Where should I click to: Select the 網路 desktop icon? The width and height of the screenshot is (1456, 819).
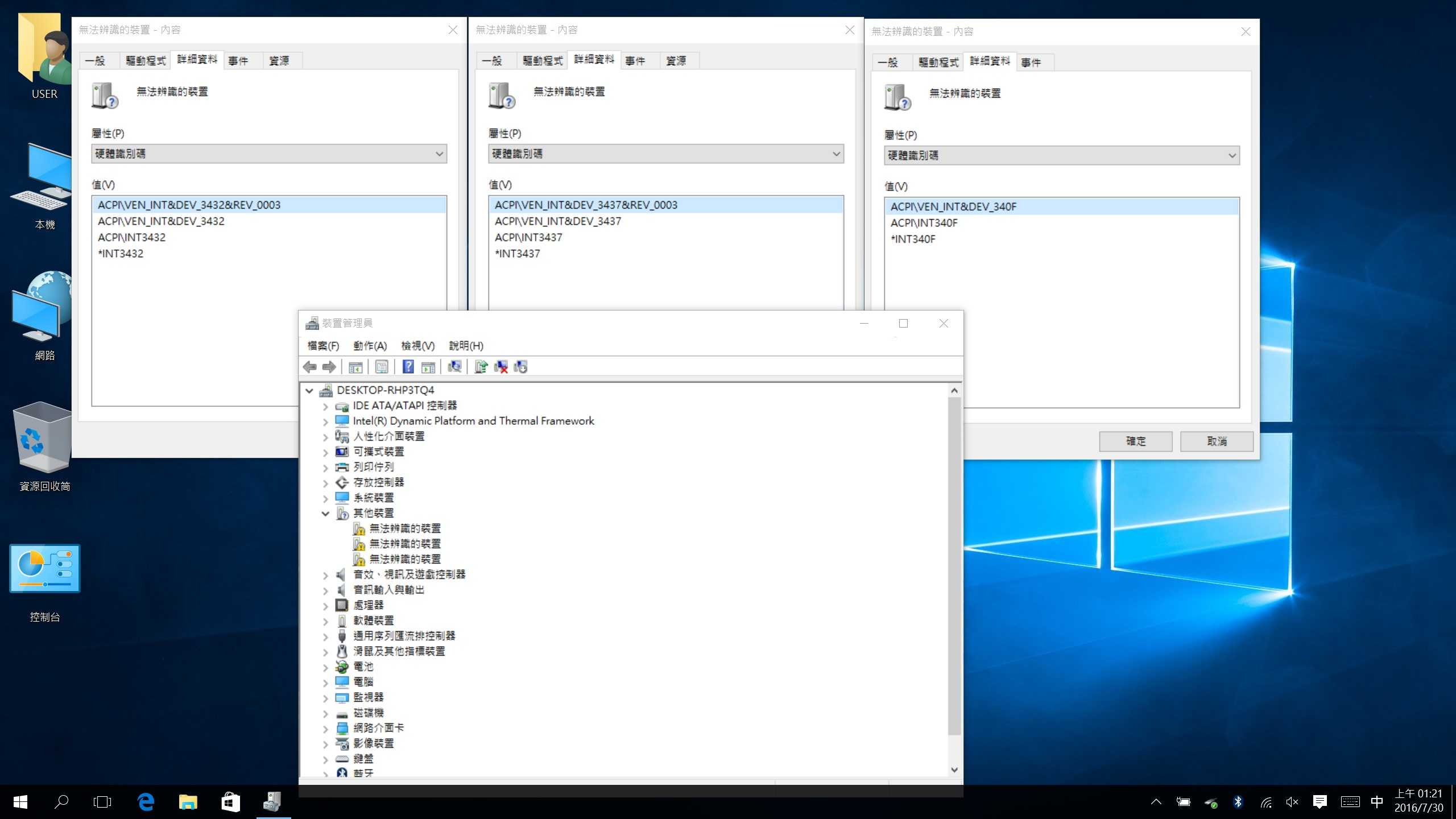point(43,316)
